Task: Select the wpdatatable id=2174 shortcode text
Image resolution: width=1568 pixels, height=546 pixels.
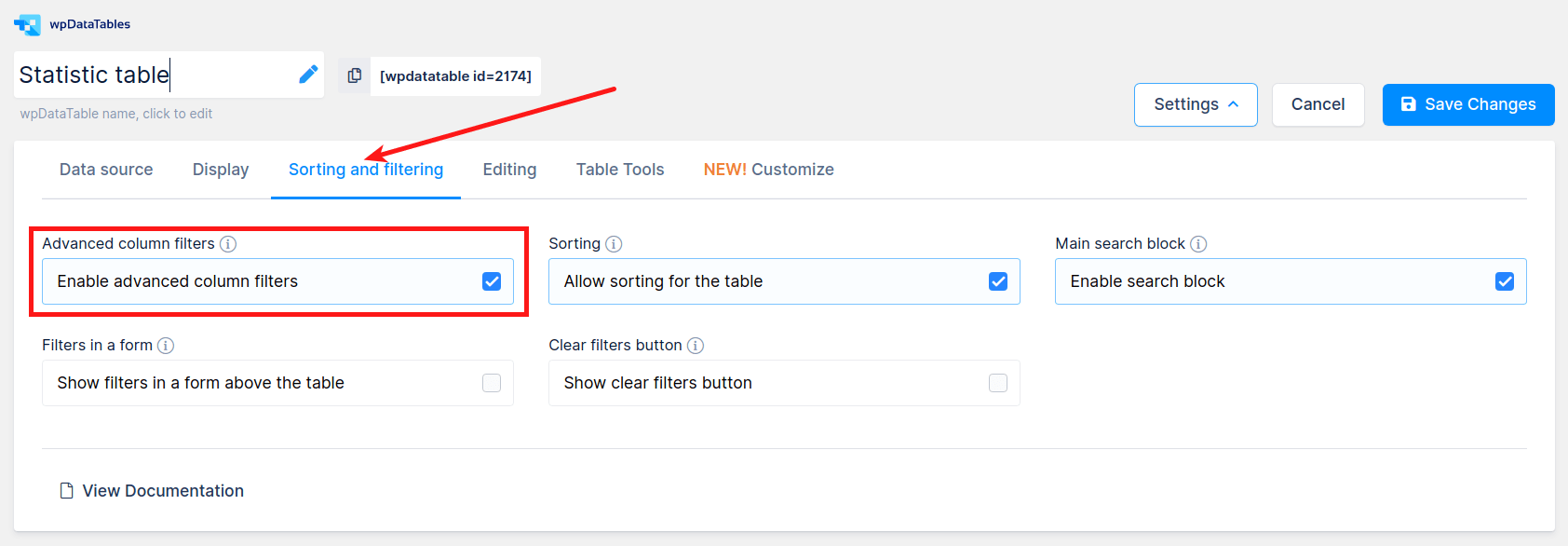Action: point(455,76)
